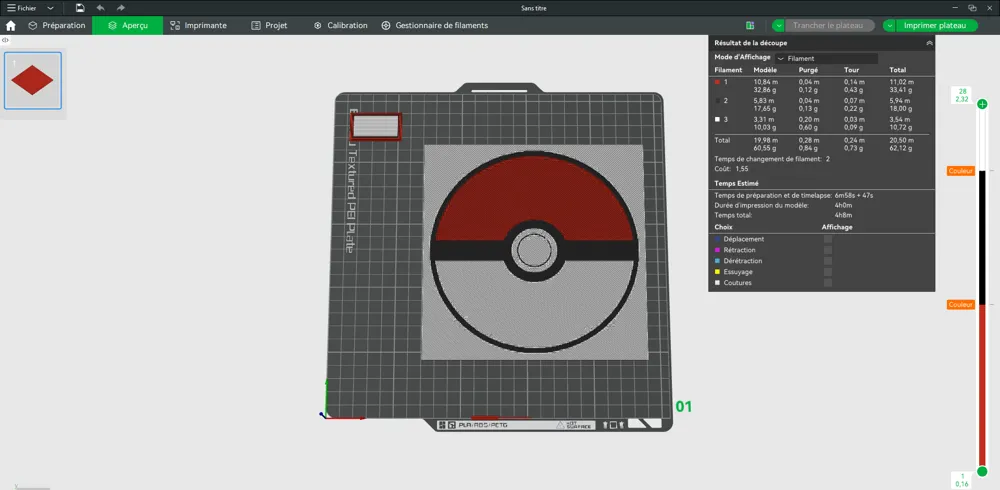This screenshot has width=1000, height=490.
Task: Save the project with the floppy disk icon
Action: (80, 8)
